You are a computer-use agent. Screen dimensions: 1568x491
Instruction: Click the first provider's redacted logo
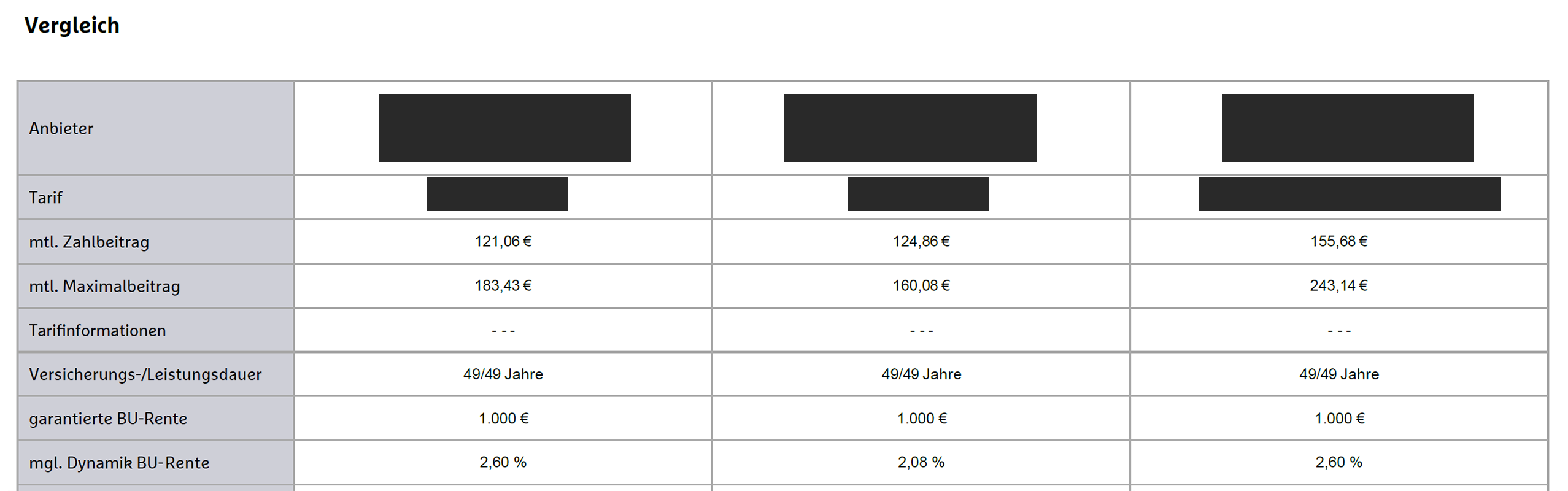(x=504, y=128)
